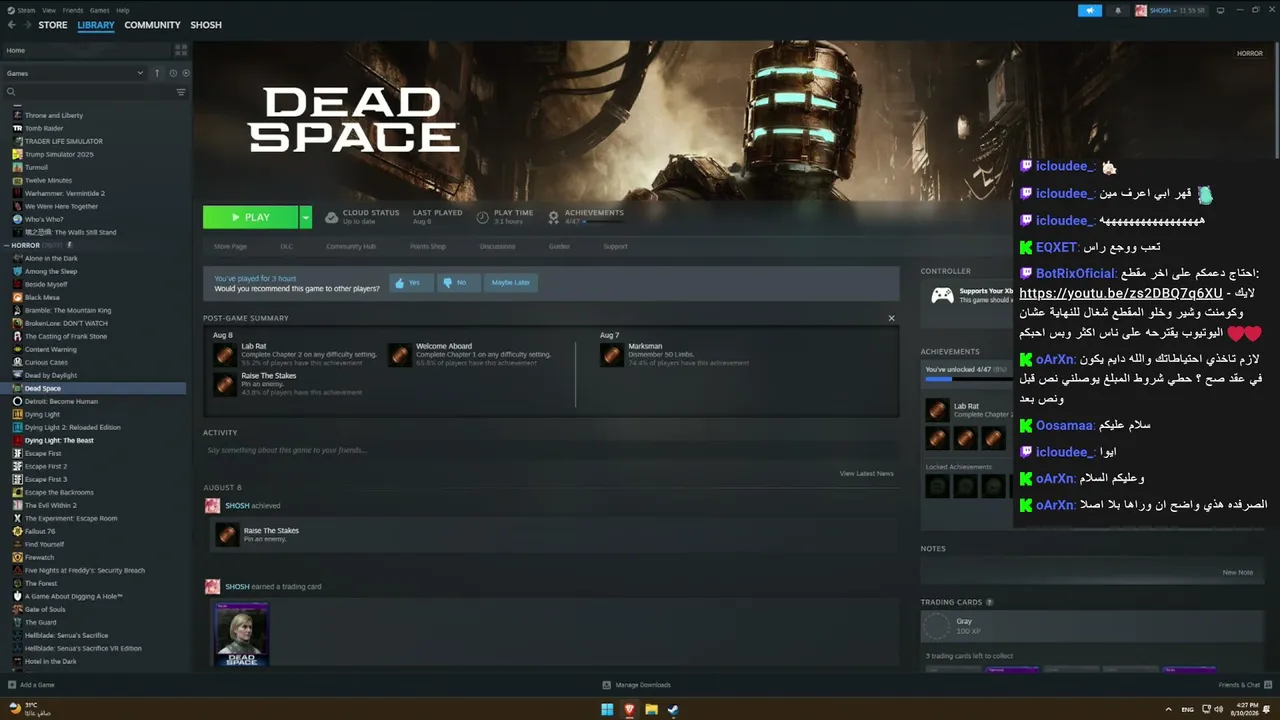
Task: Click the thumbs-down No recommend button
Action: click(458, 283)
